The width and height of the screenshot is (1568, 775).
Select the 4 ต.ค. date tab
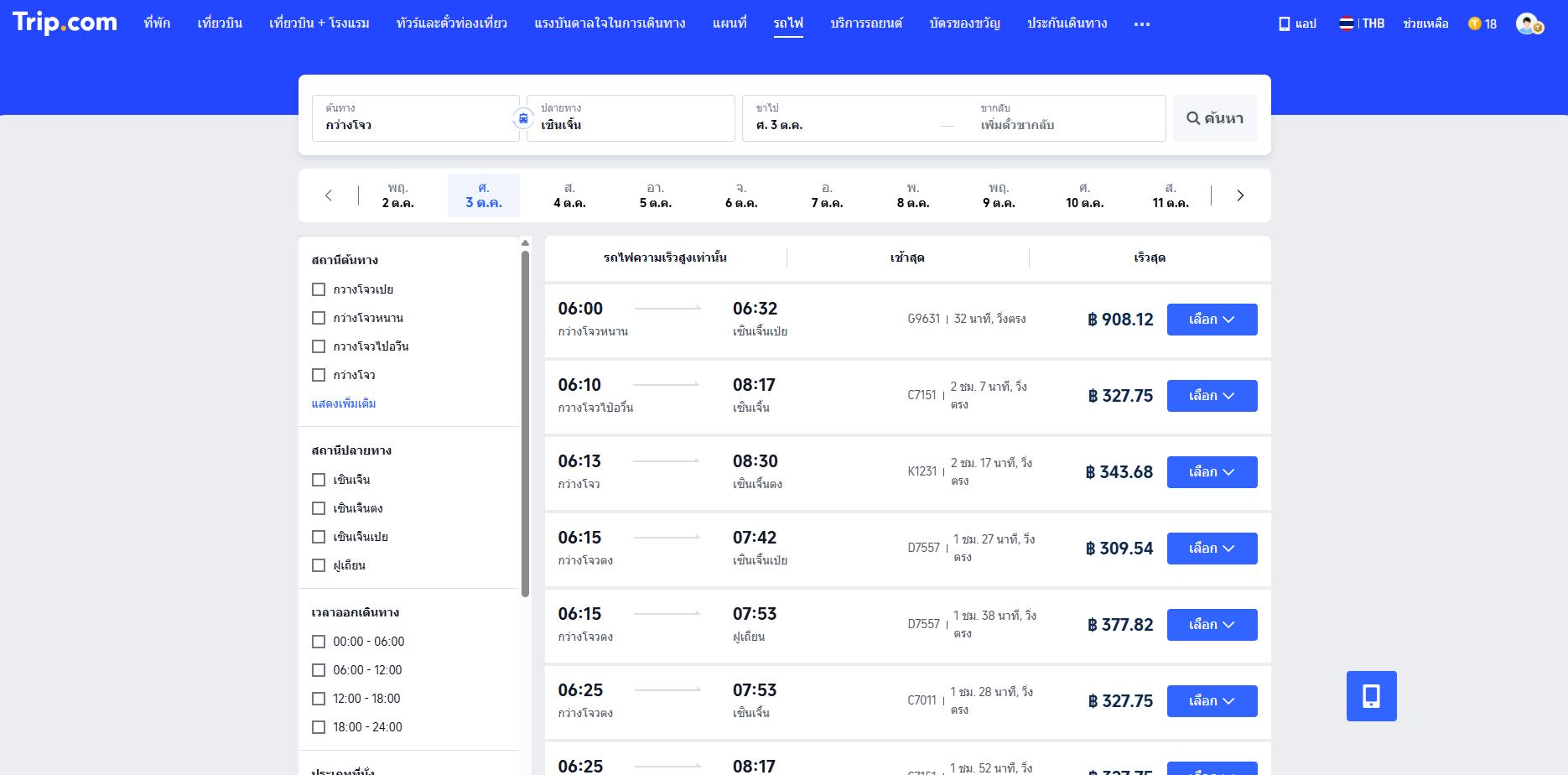569,195
